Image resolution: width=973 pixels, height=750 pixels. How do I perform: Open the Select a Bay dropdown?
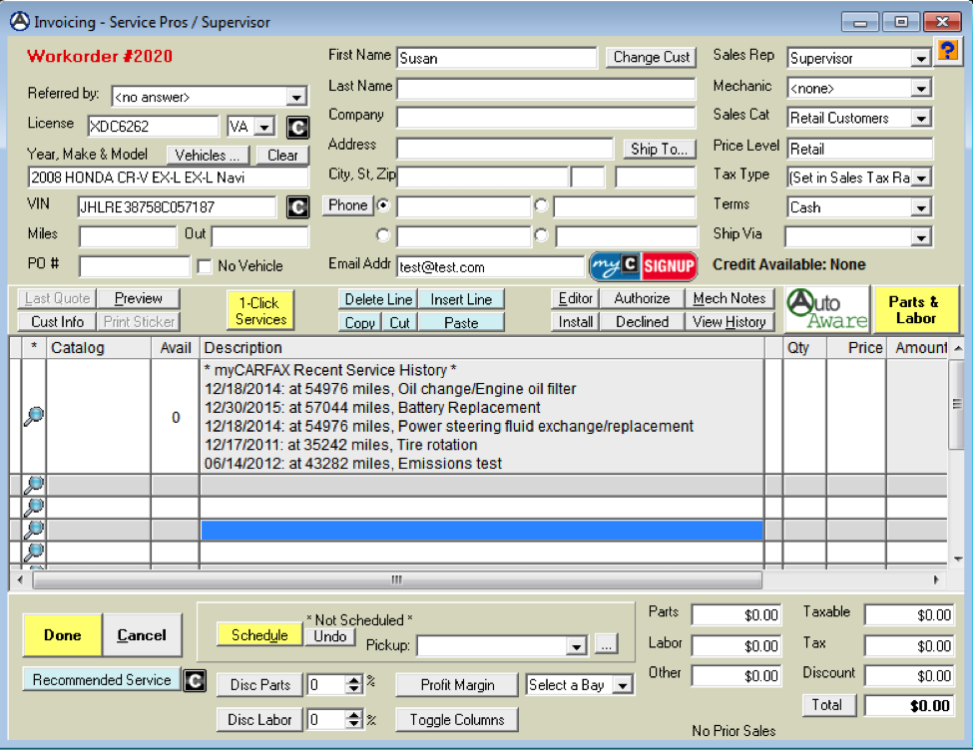[622, 685]
